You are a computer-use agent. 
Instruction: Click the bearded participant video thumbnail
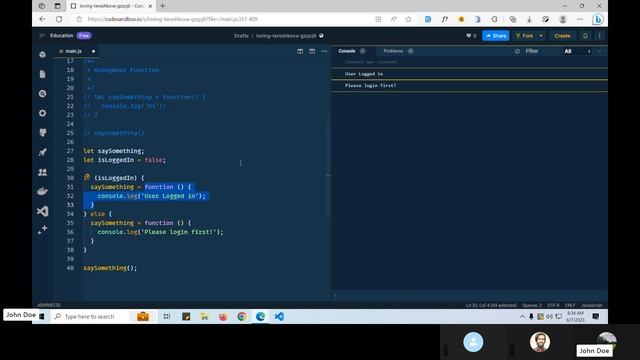pyautogui.click(x=540, y=342)
